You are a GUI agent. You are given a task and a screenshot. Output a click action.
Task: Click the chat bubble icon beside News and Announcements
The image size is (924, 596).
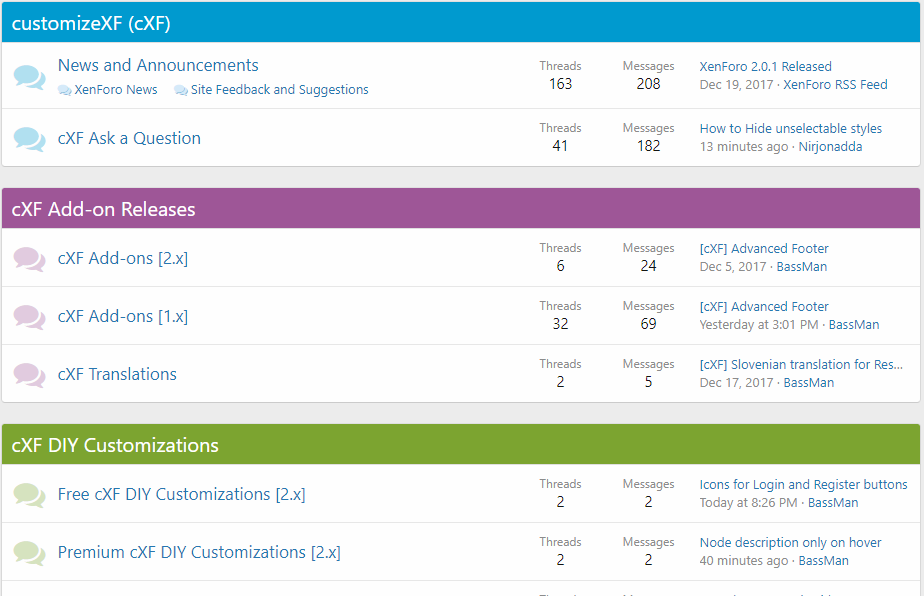coord(29,77)
